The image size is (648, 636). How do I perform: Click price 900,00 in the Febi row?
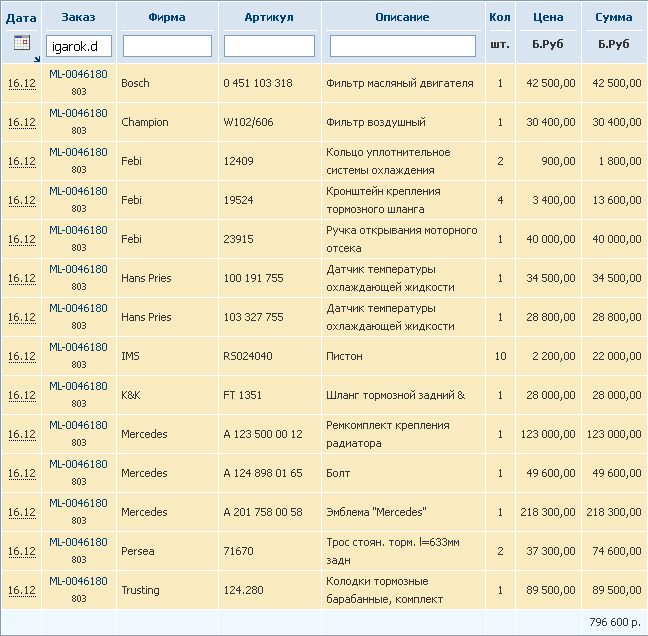click(x=558, y=161)
